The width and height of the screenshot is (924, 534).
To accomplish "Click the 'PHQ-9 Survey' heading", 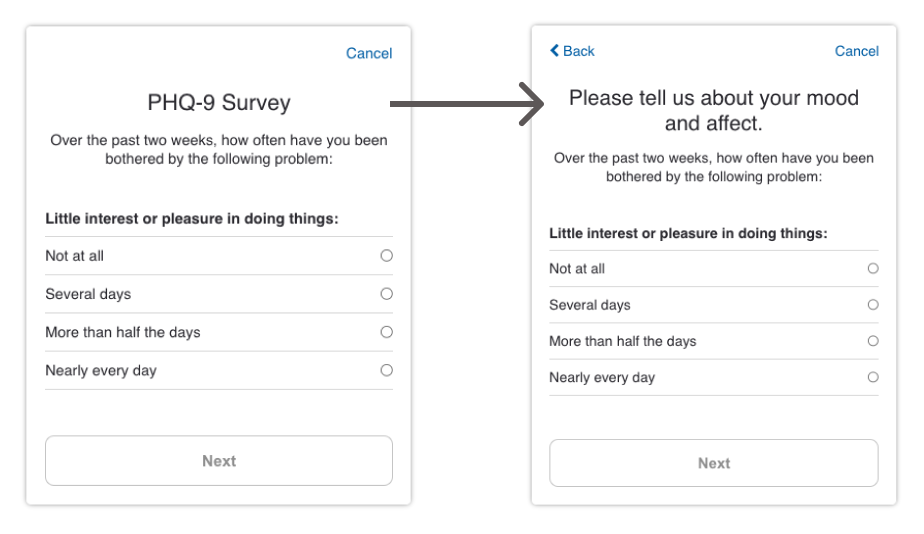I will coord(218,103).
